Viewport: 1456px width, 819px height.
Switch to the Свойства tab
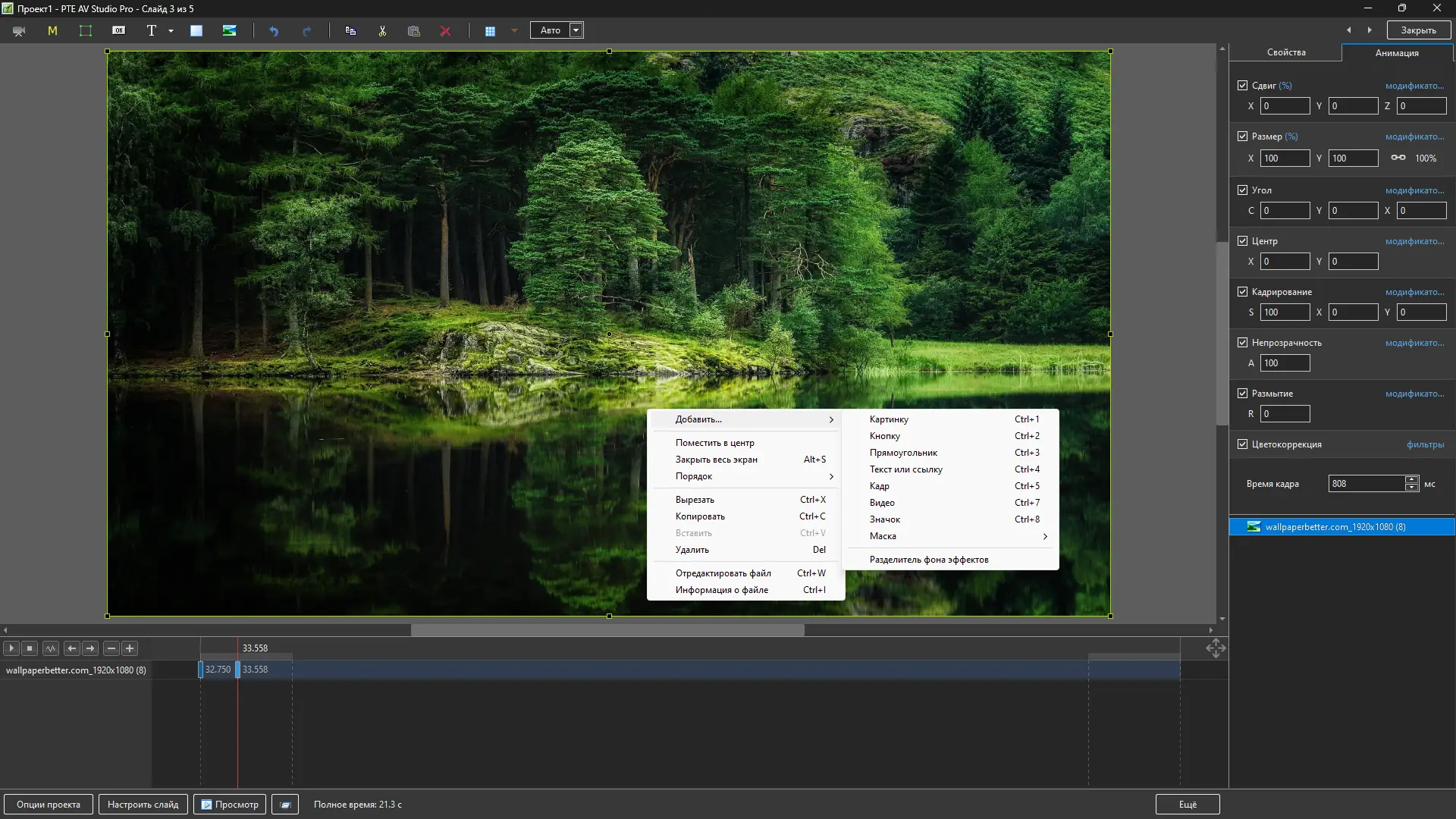pos(1285,52)
